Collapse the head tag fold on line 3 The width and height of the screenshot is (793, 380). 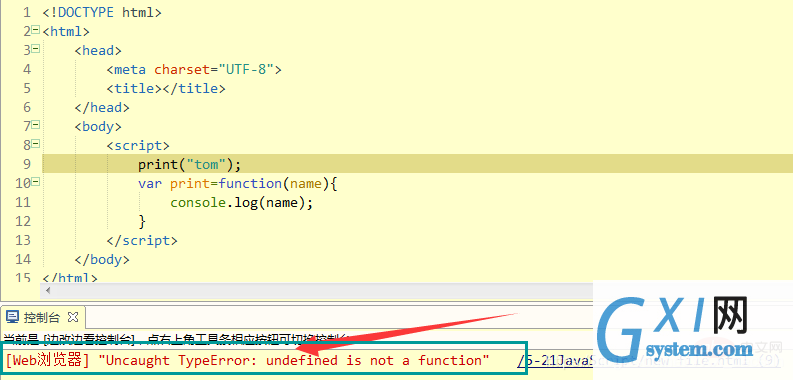pos(35,49)
